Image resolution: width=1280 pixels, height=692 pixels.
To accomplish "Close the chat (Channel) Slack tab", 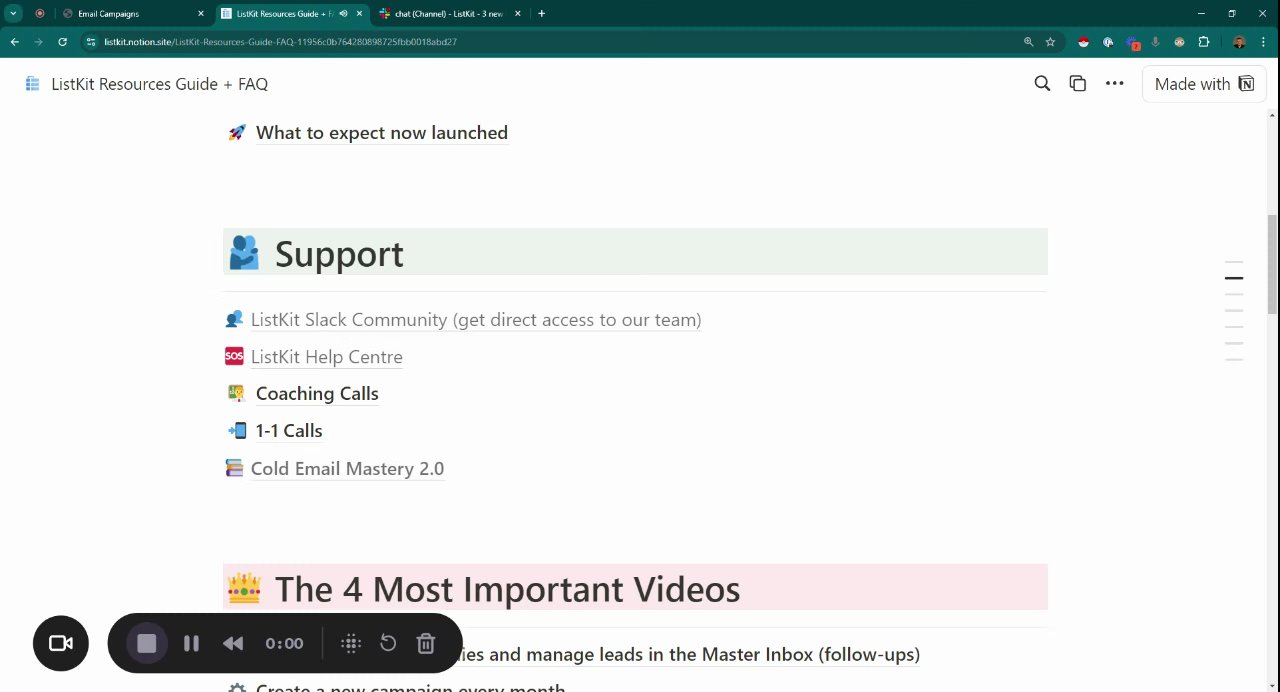I will tap(517, 14).
